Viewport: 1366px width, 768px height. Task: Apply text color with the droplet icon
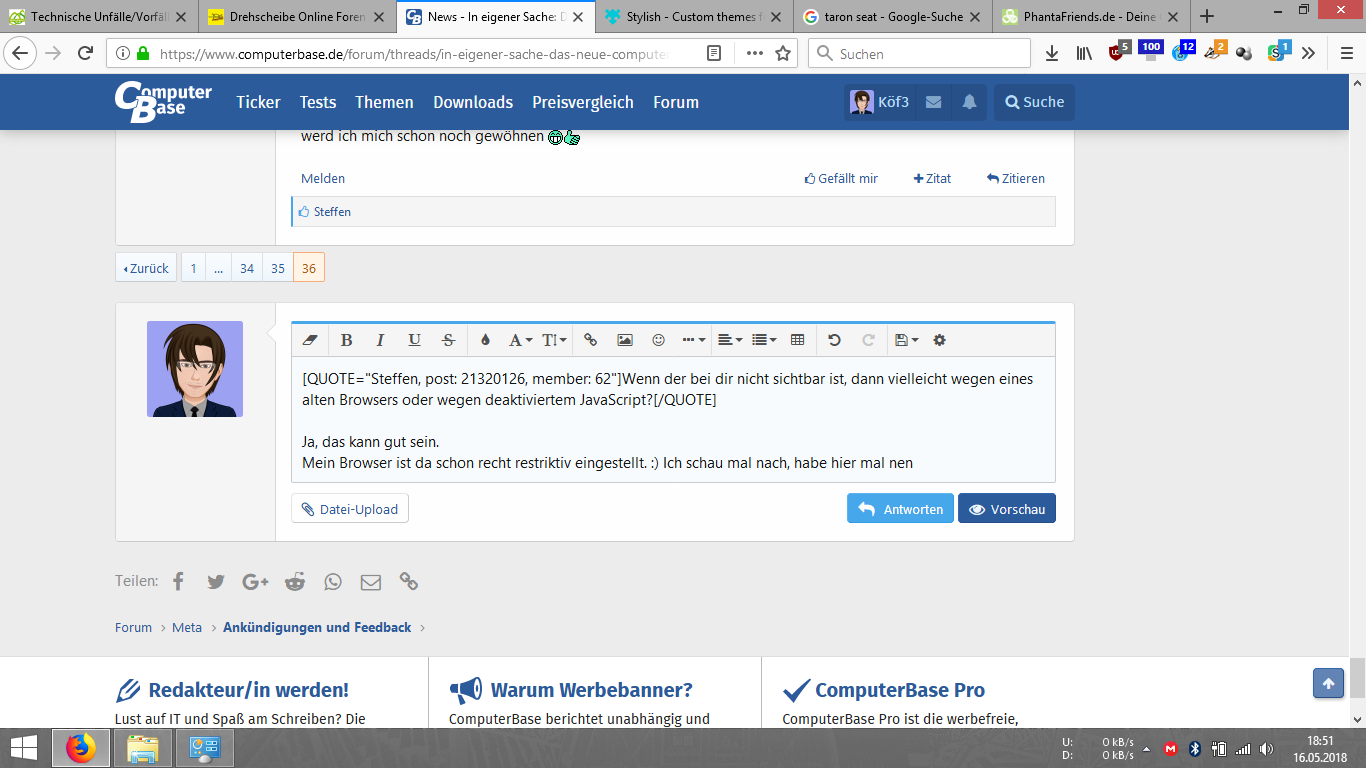click(x=484, y=340)
